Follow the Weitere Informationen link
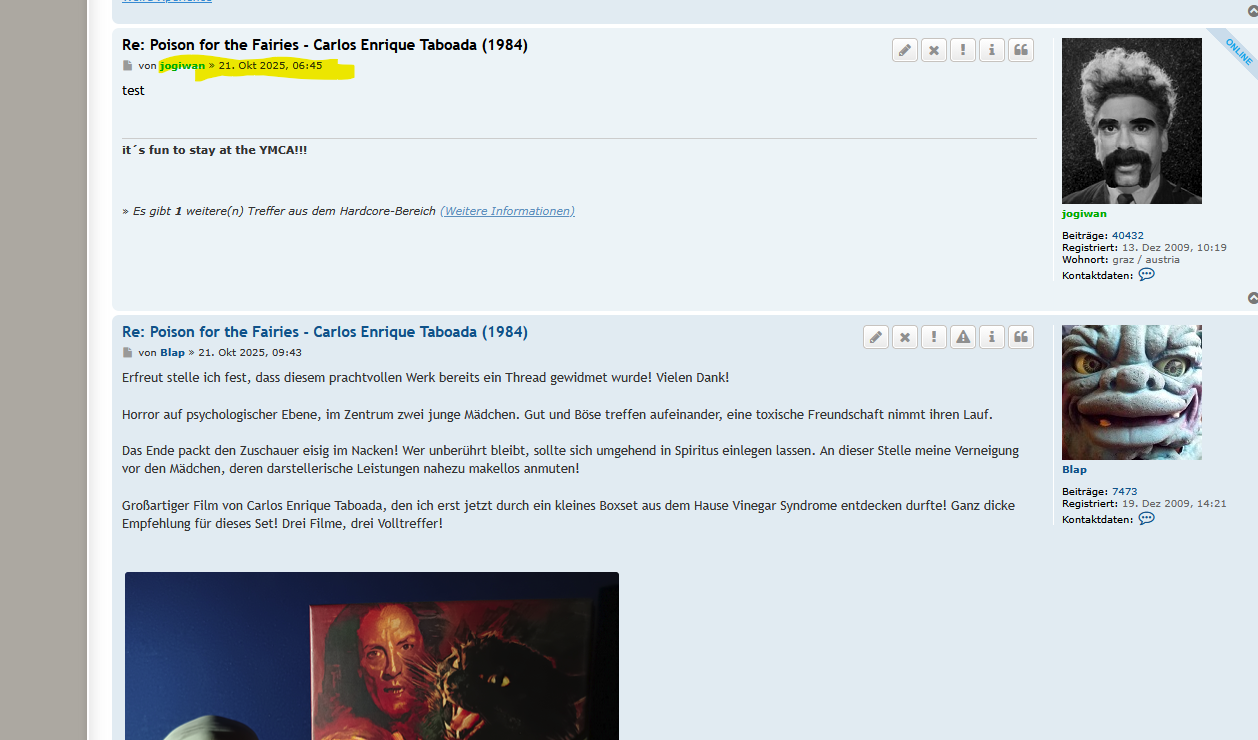The height and width of the screenshot is (740, 1258). [507, 211]
